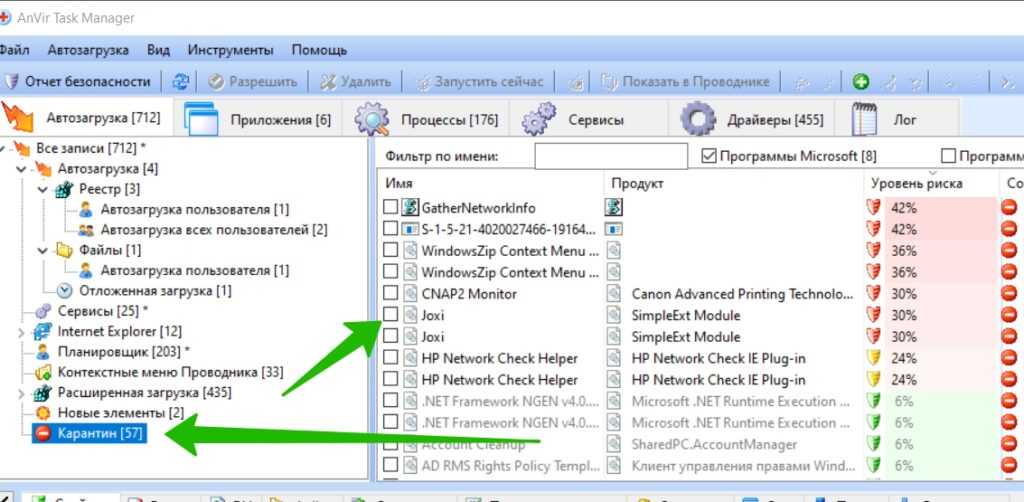The image size is (1024, 502).
Task: Click Canon Advanced Printing Technolo... product cell
Action: [743, 294]
